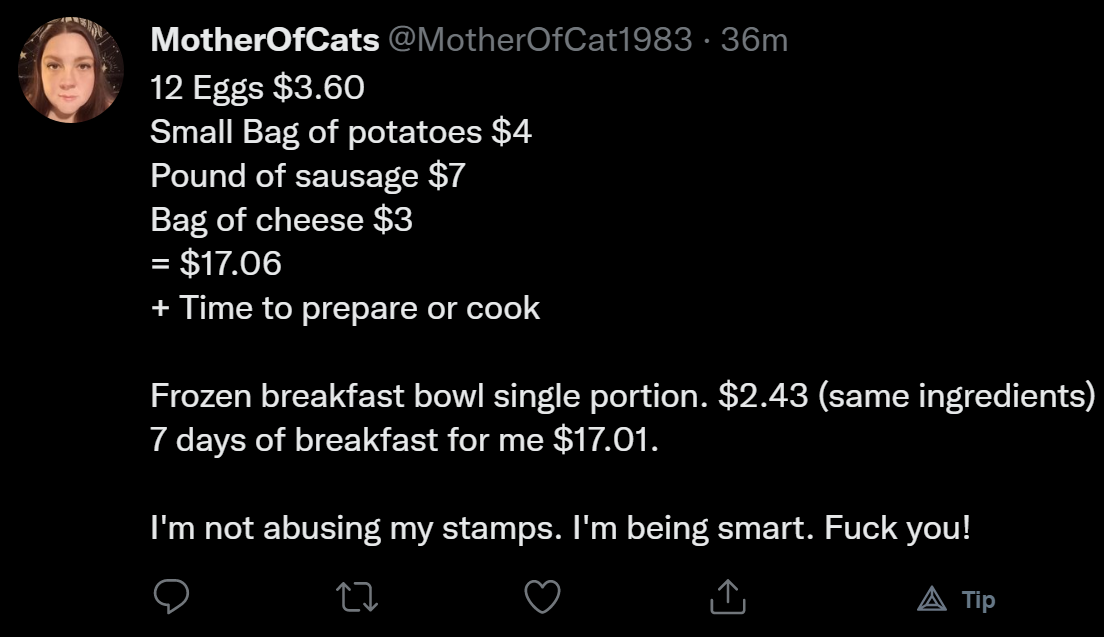Viewport: 1104px width, 637px height.
Task: Open the share menu via upload icon
Action: click(x=727, y=596)
